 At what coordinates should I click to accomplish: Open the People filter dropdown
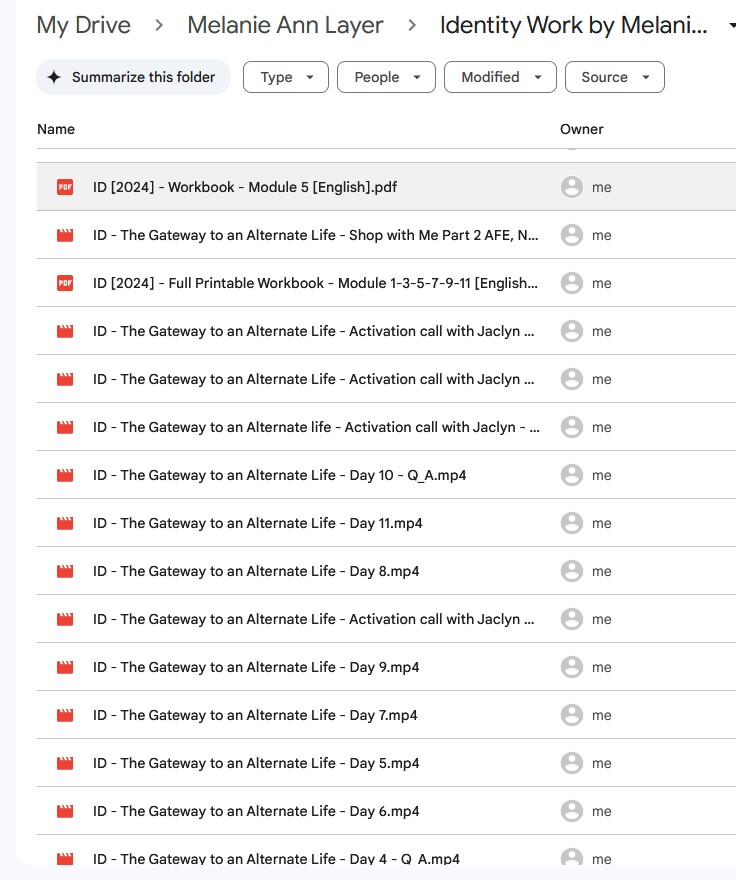point(386,77)
